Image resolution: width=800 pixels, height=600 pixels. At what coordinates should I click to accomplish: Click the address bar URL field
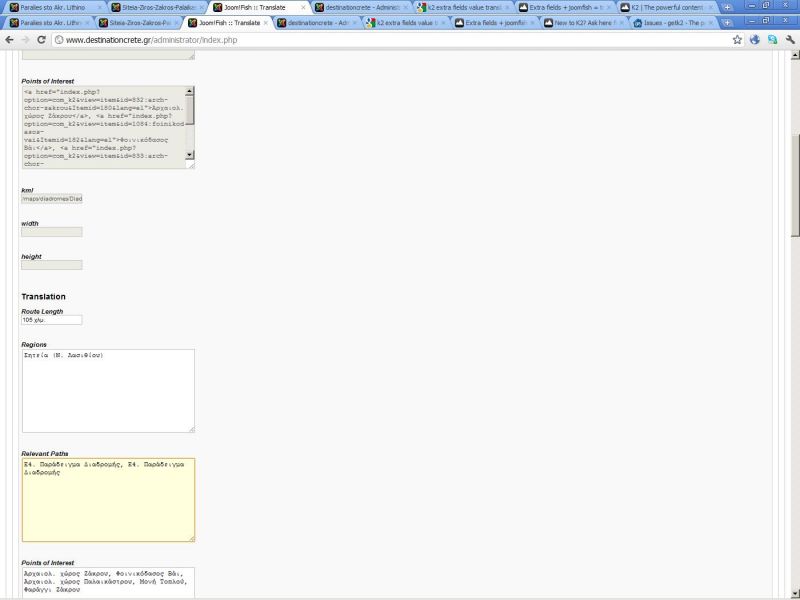pyautogui.click(x=398, y=40)
